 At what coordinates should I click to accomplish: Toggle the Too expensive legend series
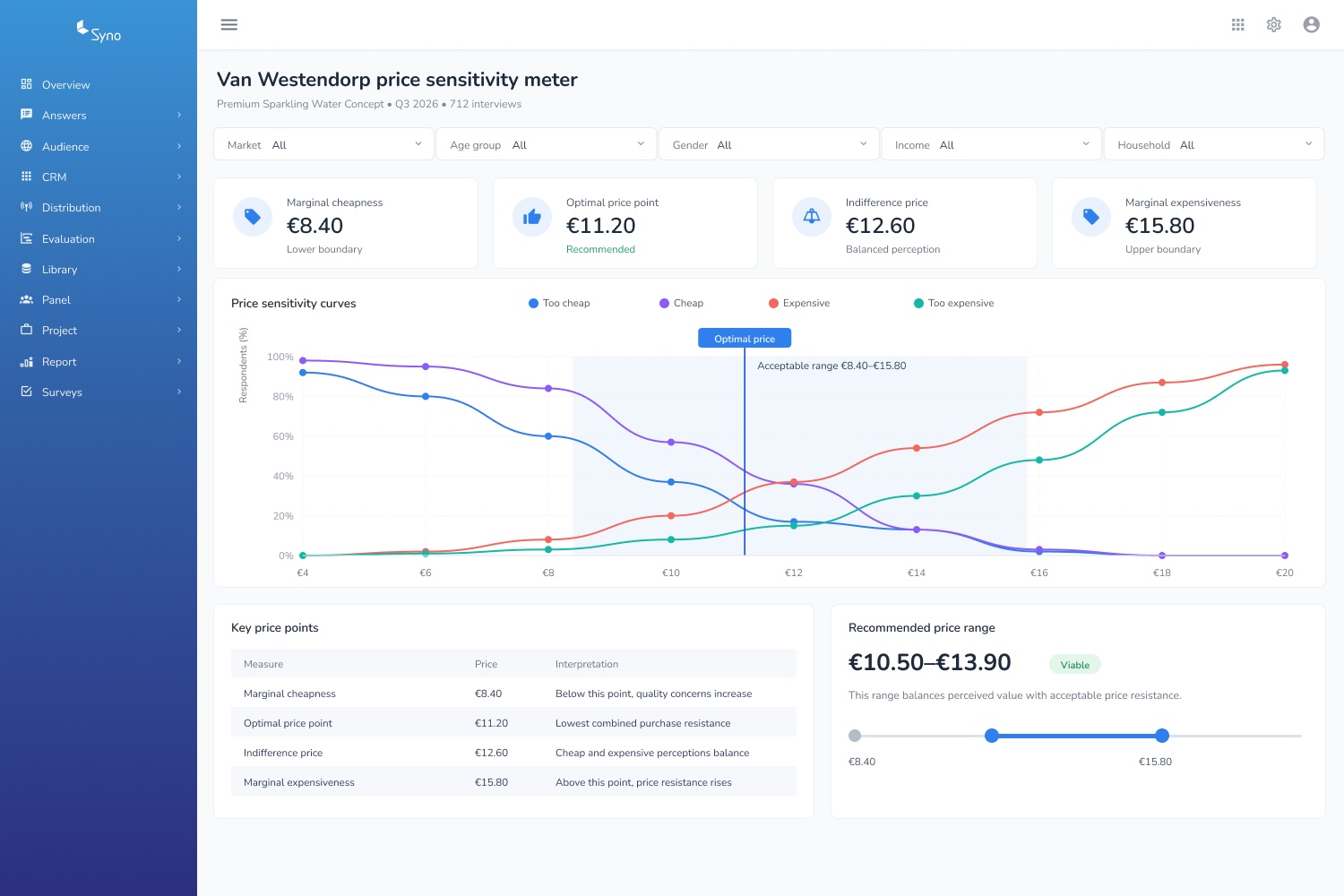[953, 303]
